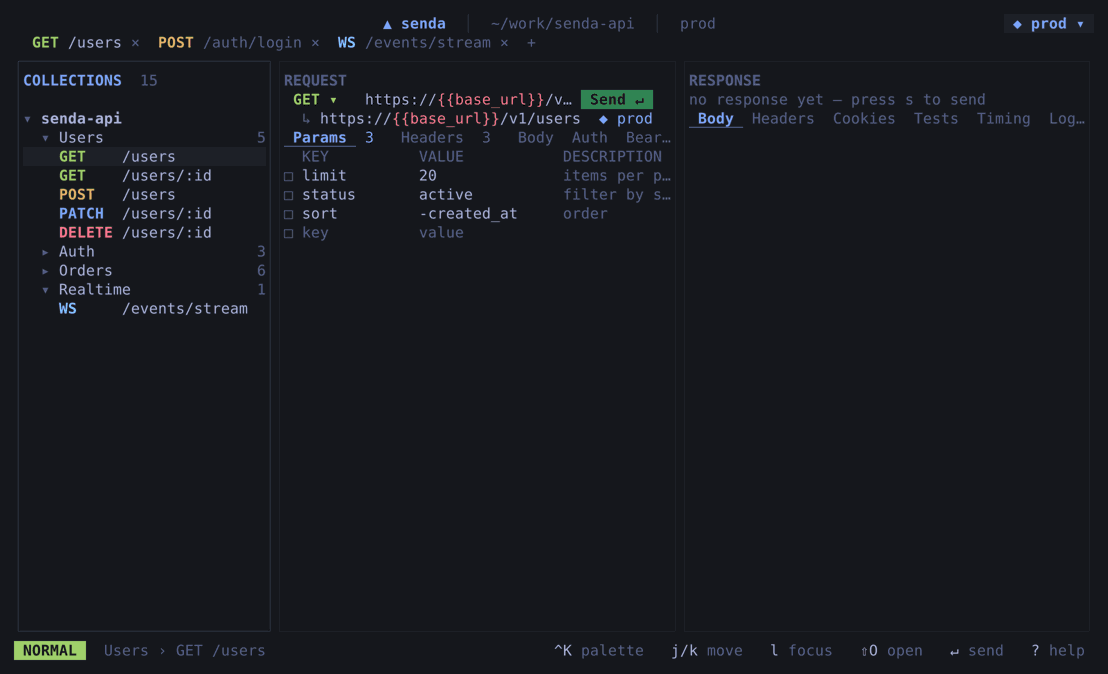Viewport: 1108px width, 674px height.
Task: Select DELETE /users/:id request
Action: [144, 233]
